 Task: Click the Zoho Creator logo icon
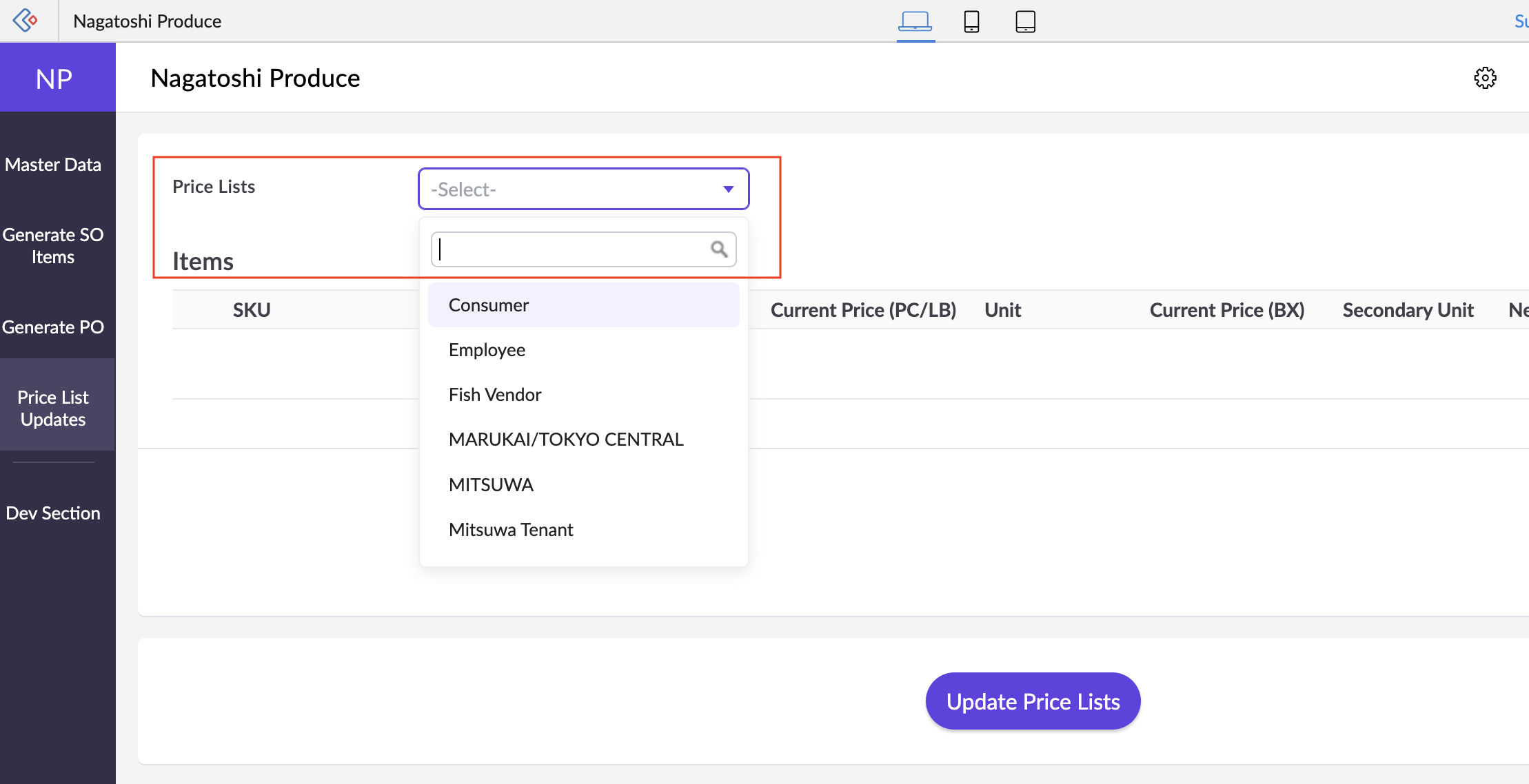click(26, 21)
